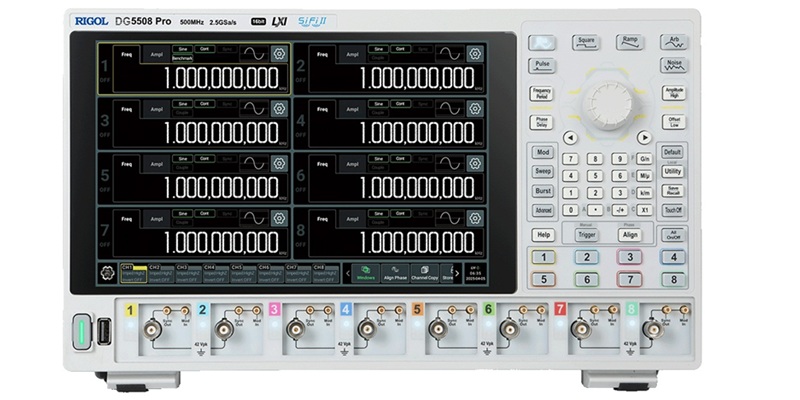Image resolution: width=800 pixels, height=400 pixels.
Task: Click the manual Trigger key
Action: (587, 235)
